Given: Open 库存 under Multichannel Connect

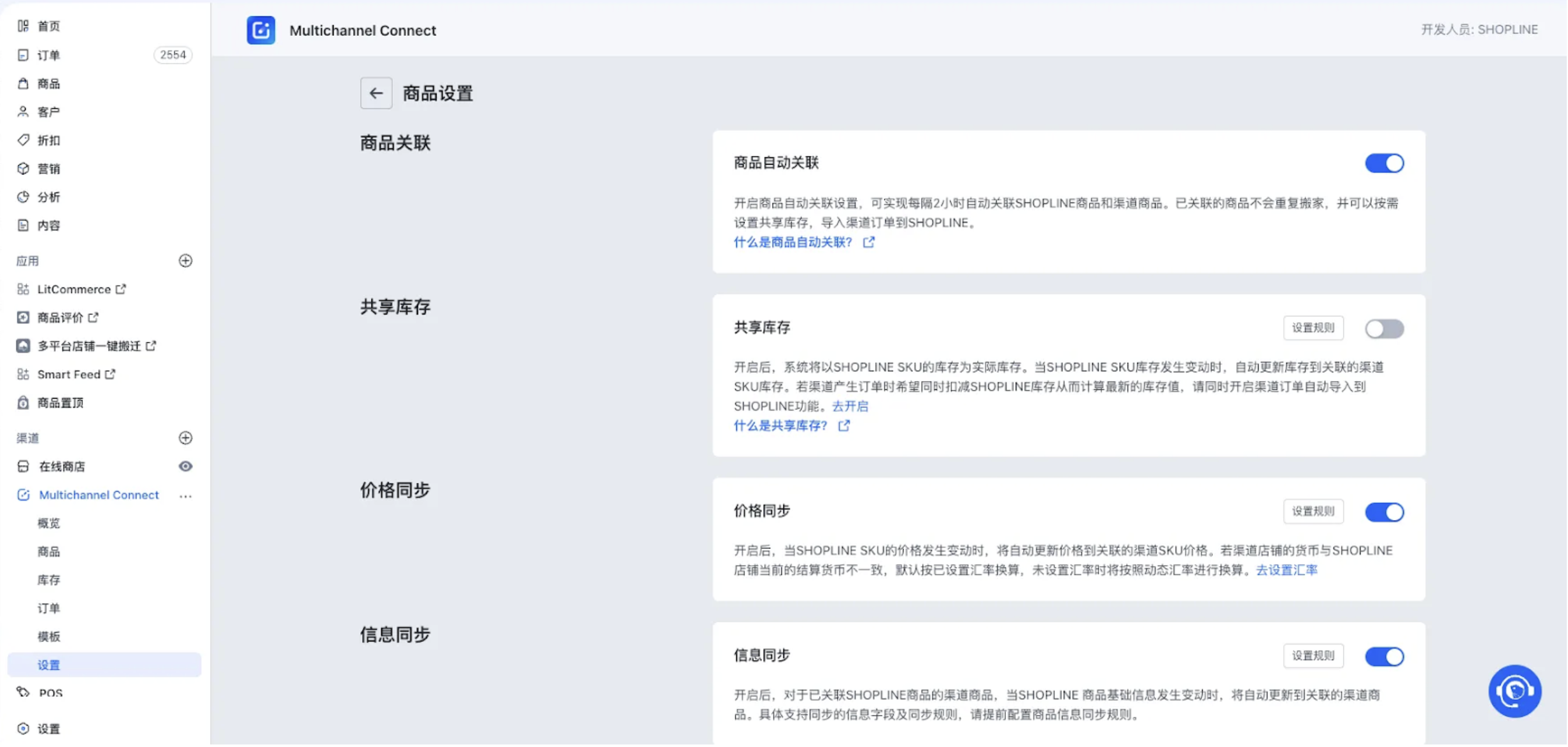Looking at the screenshot, I should (x=49, y=580).
